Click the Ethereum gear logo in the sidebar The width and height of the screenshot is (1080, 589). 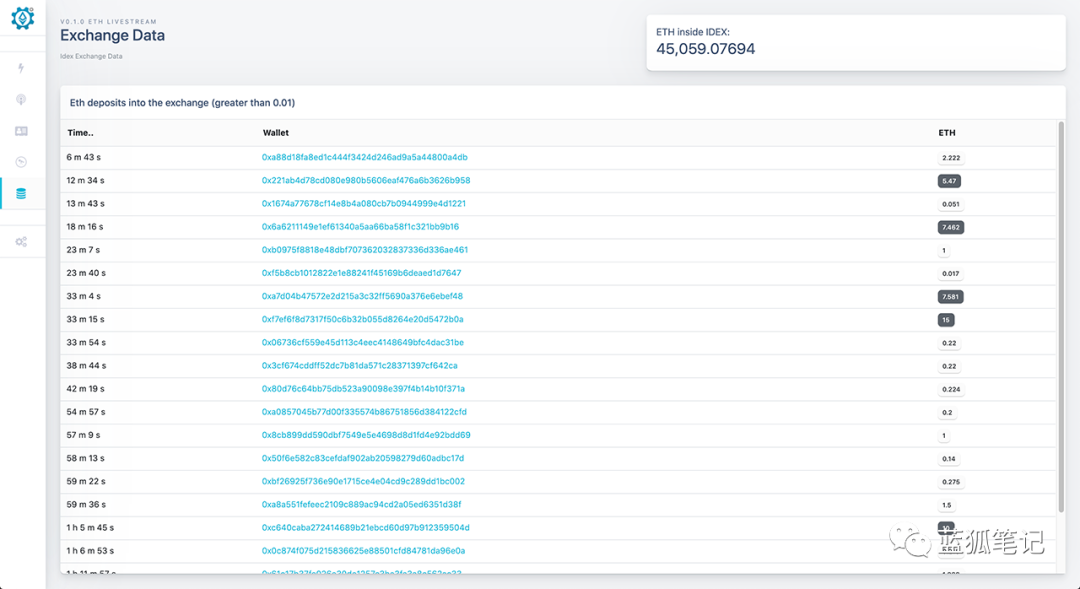(22, 18)
